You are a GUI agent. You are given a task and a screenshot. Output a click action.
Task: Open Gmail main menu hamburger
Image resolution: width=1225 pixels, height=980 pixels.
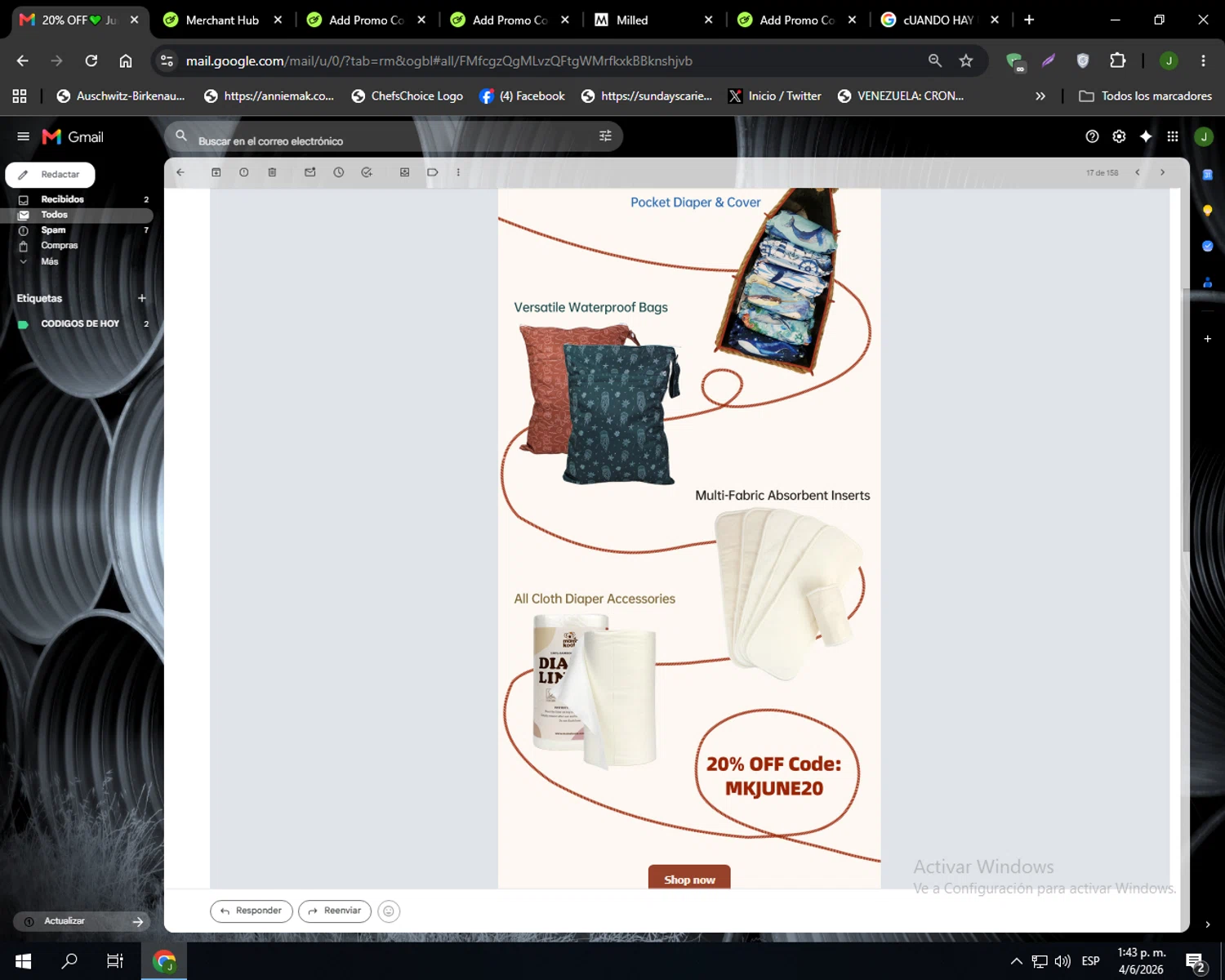23,136
